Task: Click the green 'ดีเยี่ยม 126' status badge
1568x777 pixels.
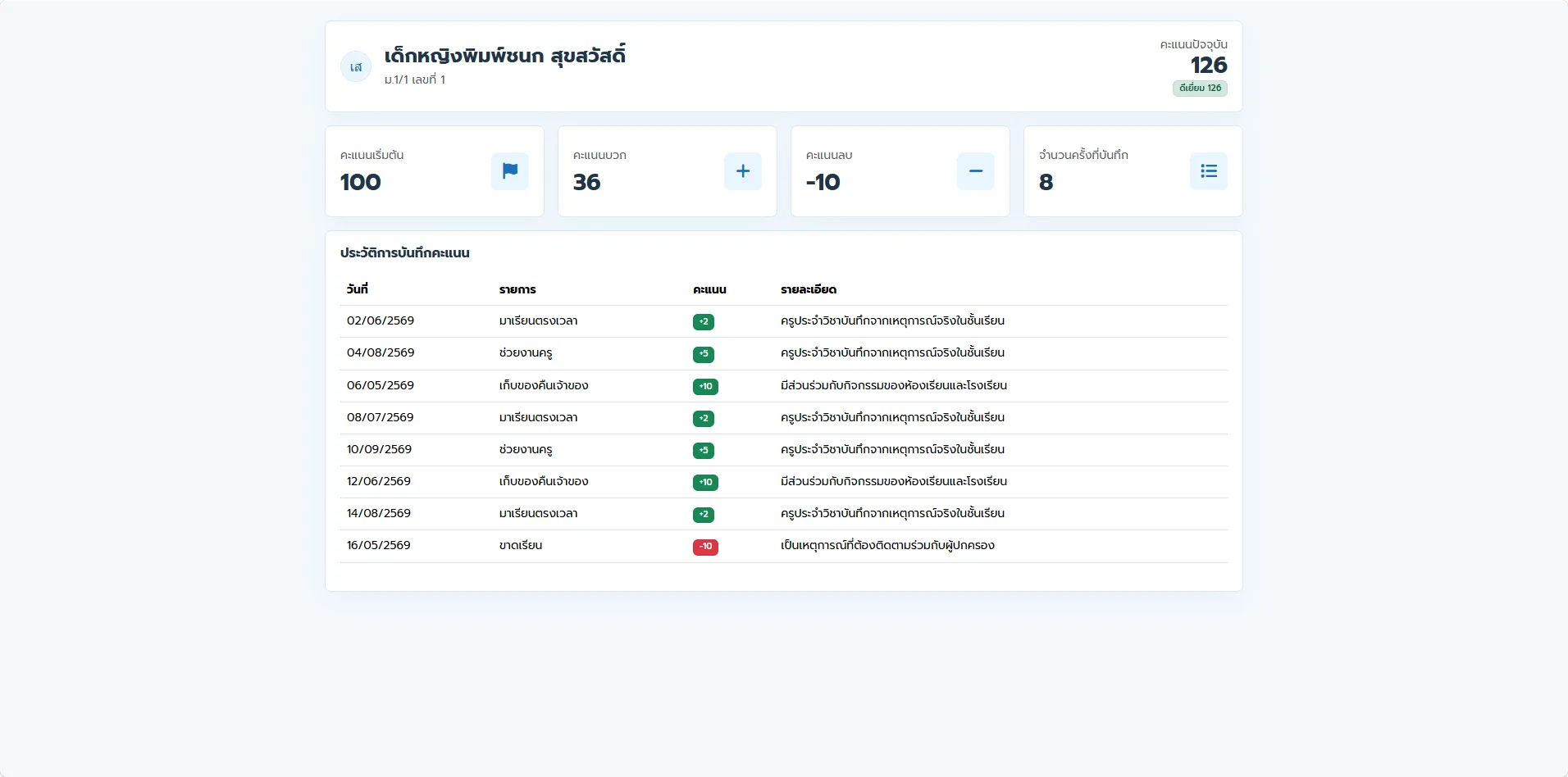Action: [1200, 88]
